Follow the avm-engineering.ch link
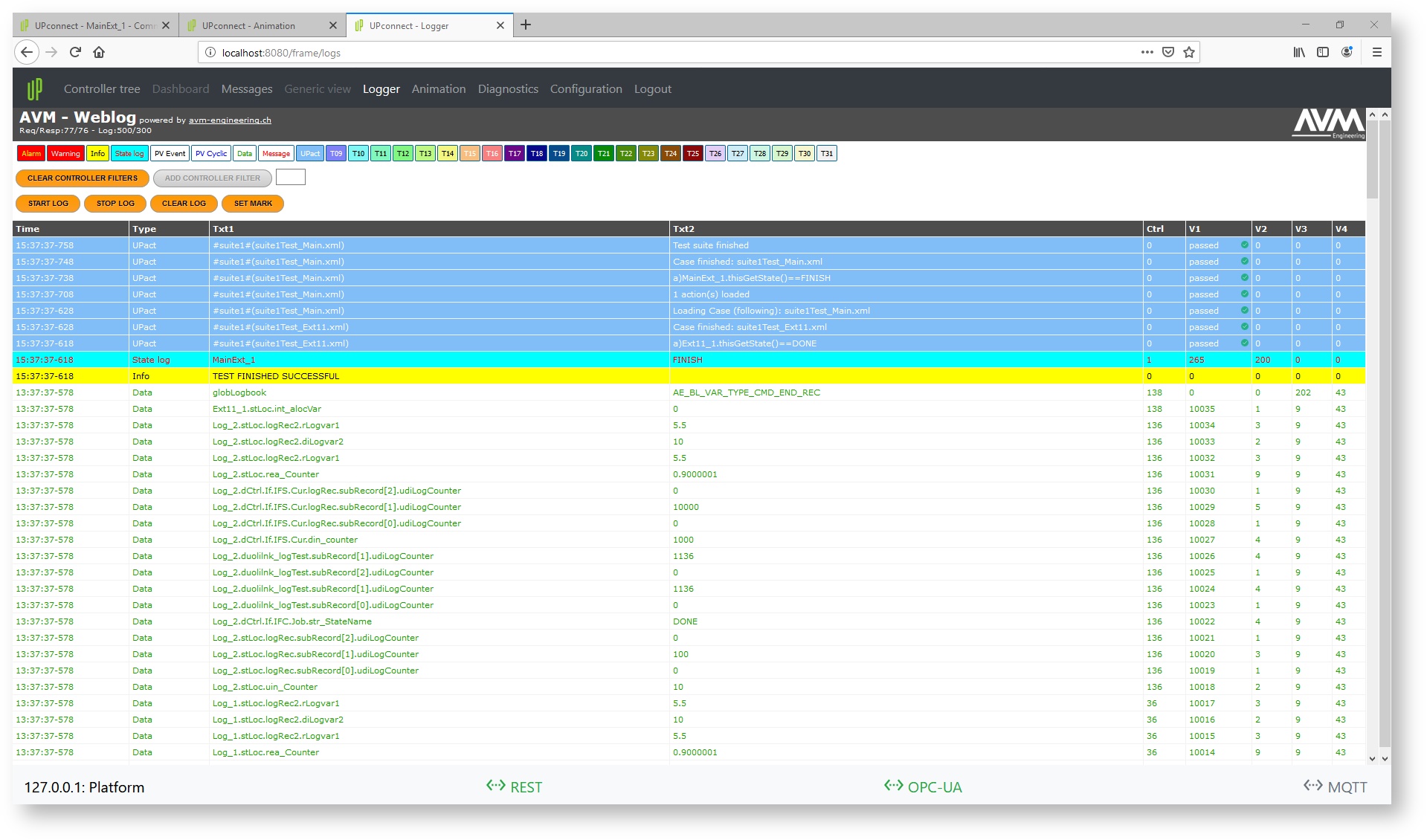Screen dimensions: 1427x840 (230, 120)
